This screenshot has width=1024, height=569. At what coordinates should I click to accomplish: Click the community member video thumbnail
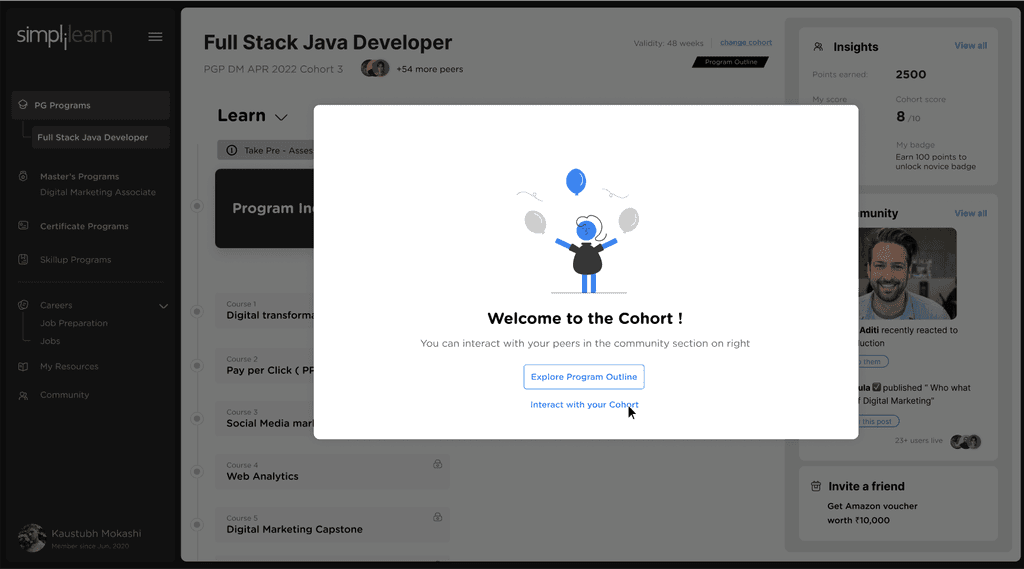coord(907,274)
